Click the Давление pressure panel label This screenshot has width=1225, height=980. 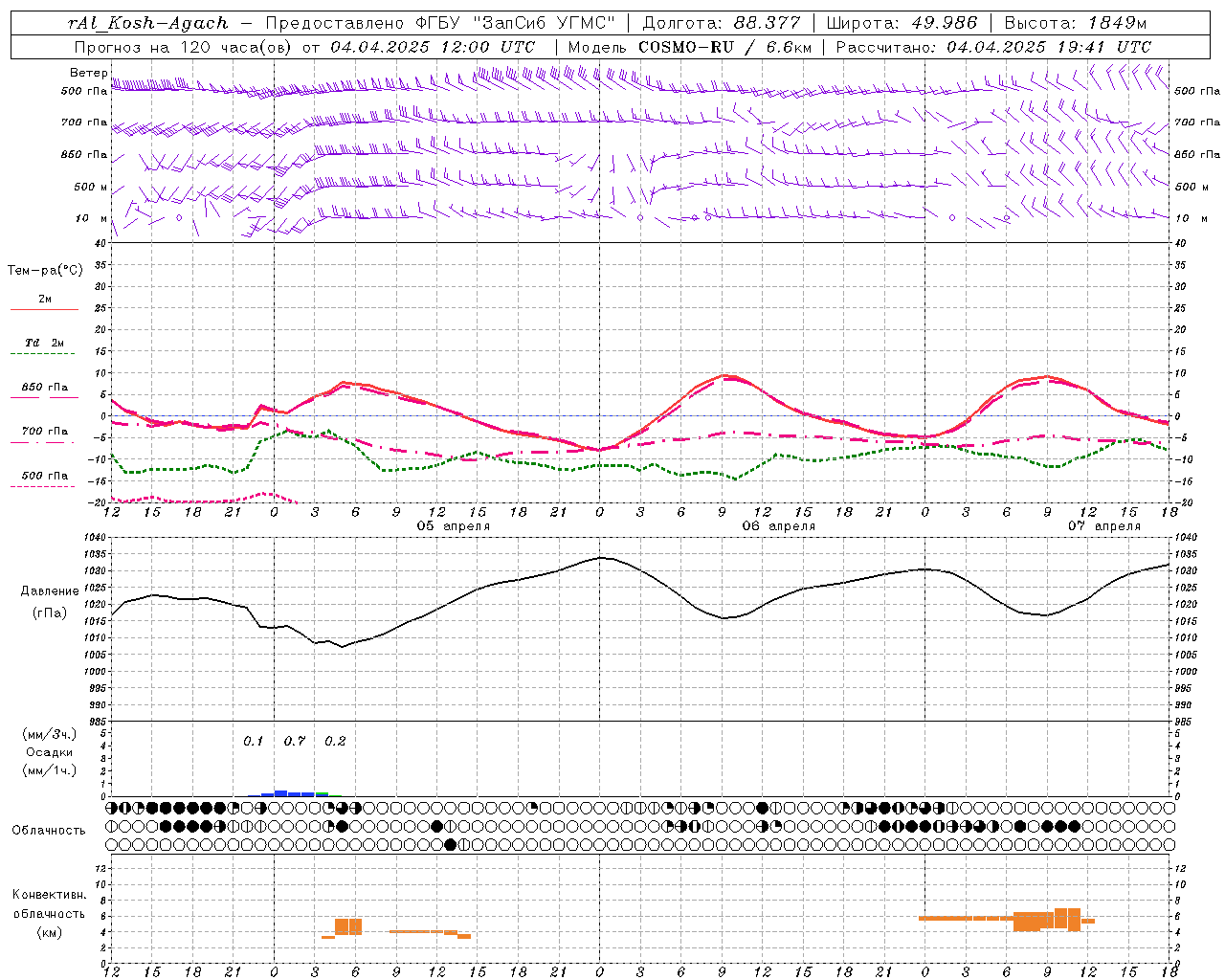[50, 591]
